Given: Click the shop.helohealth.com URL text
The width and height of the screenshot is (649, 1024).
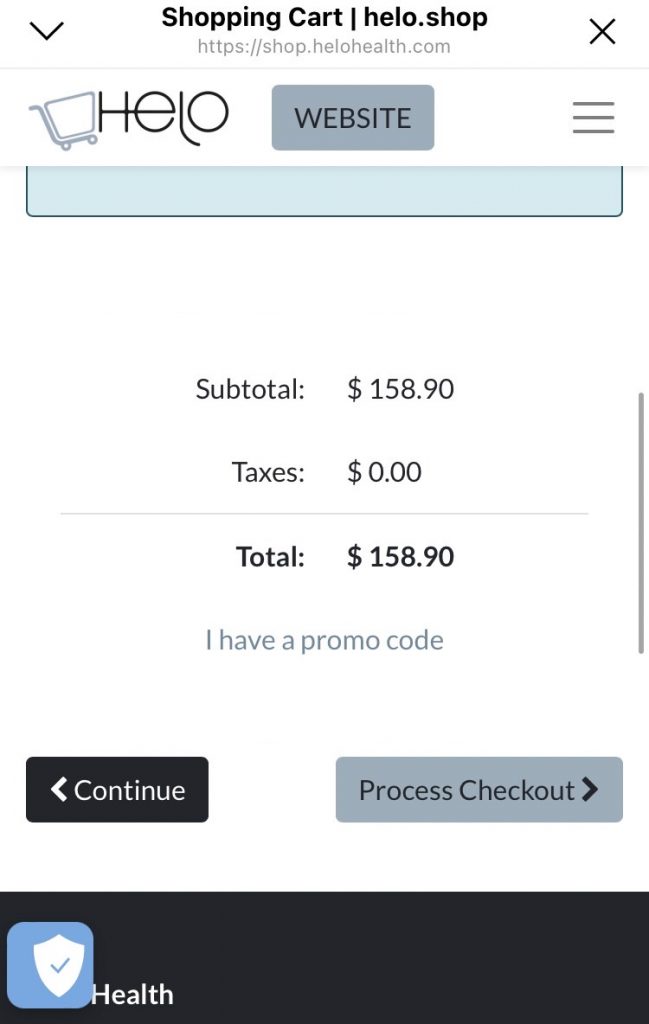Looking at the screenshot, I should point(324,47).
